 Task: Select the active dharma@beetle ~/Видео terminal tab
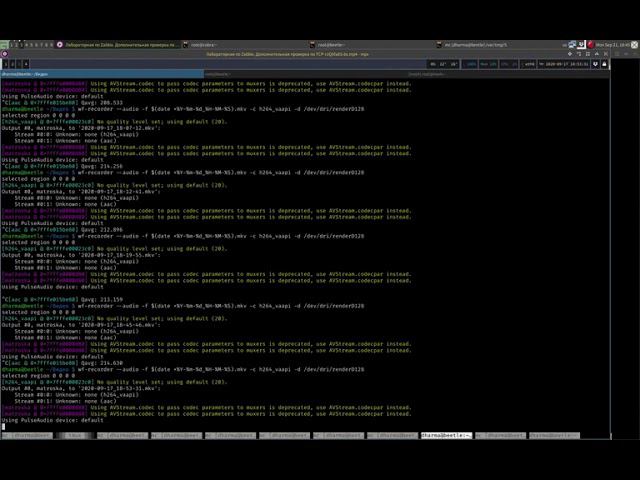[x=102, y=74]
